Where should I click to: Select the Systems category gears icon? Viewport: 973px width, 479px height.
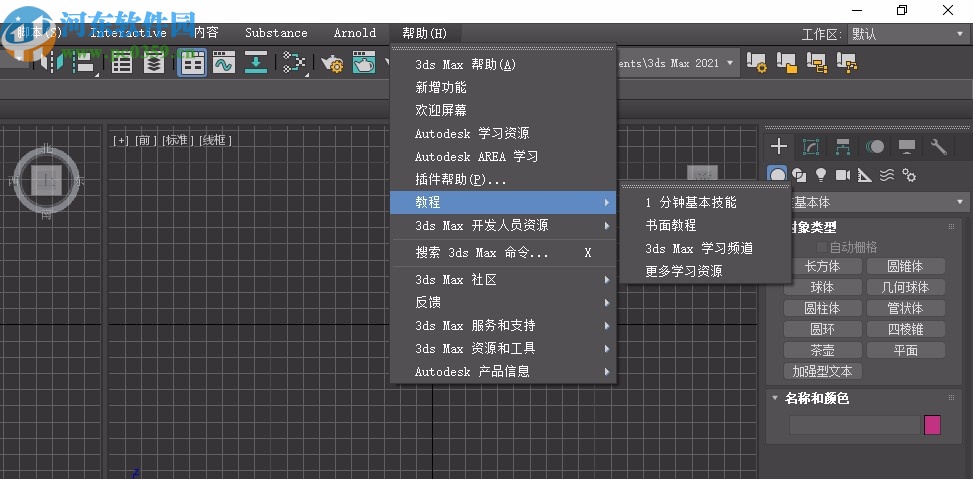[909, 176]
